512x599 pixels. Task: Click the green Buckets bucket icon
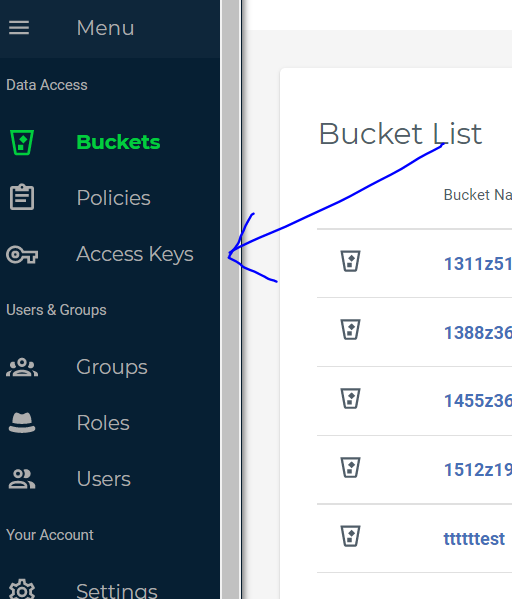point(22,142)
